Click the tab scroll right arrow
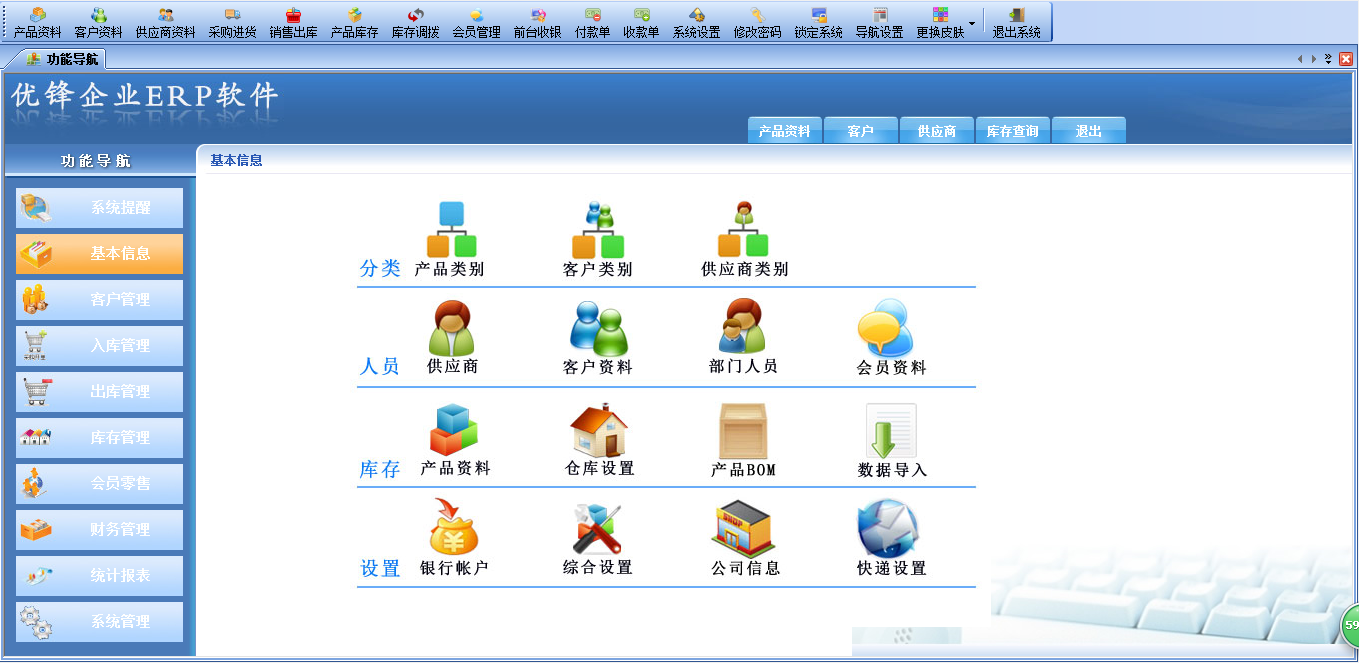 [x=1314, y=59]
